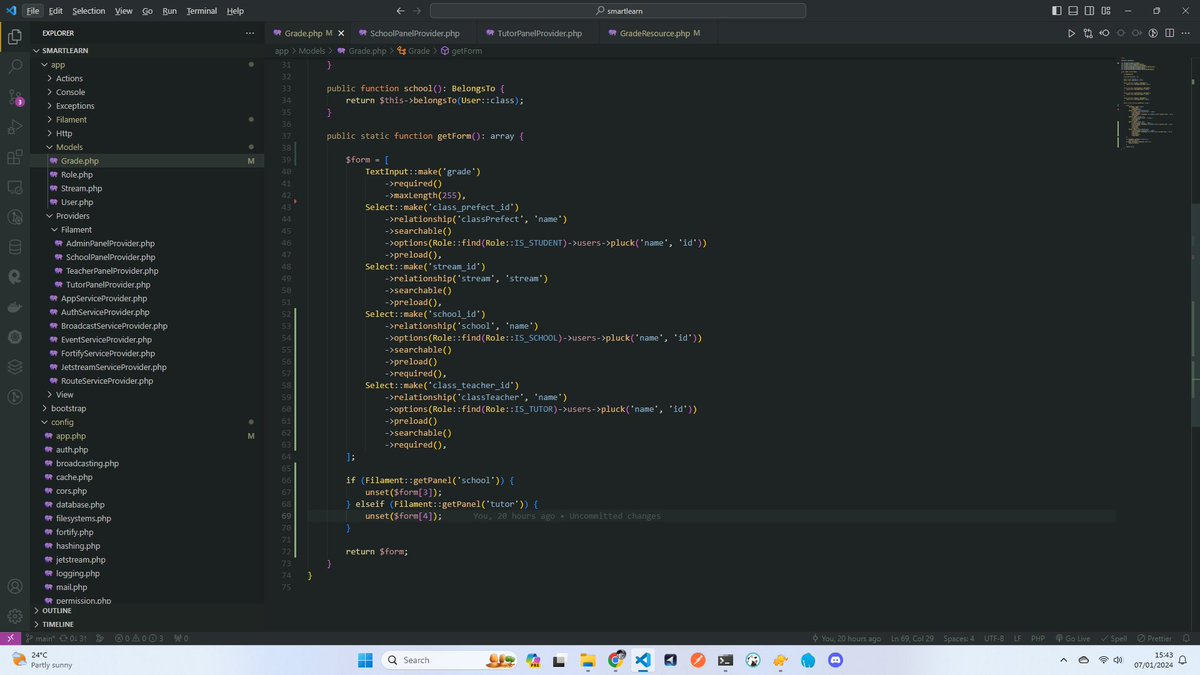Image resolution: width=1200 pixels, height=675 pixels.
Task: Open Windows Start menu
Action: pos(364,660)
